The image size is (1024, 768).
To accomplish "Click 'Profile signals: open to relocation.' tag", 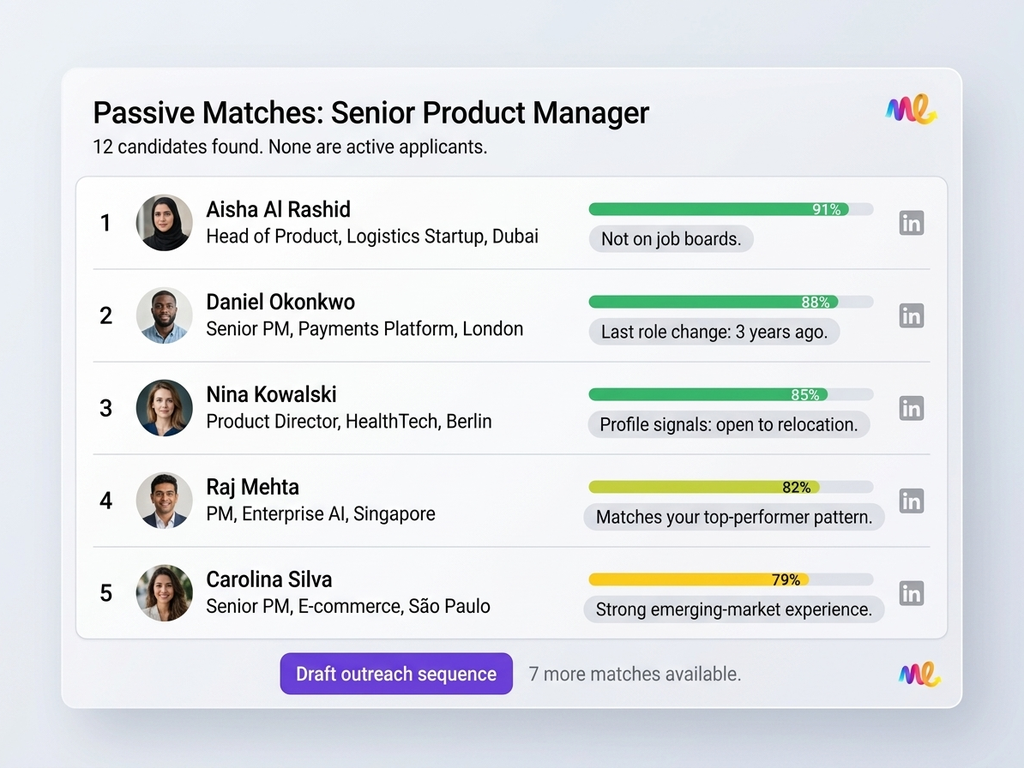I will [x=728, y=424].
